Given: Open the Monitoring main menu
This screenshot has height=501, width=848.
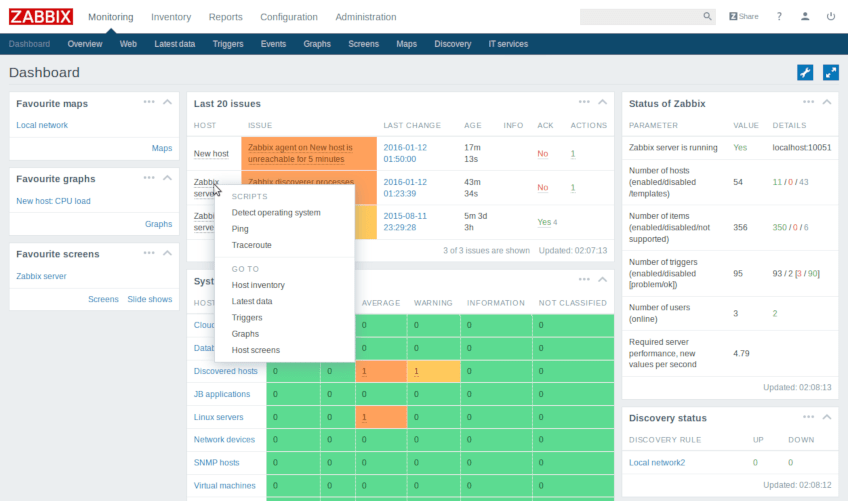Looking at the screenshot, I should pyautogui.click(x=110, y=17).
